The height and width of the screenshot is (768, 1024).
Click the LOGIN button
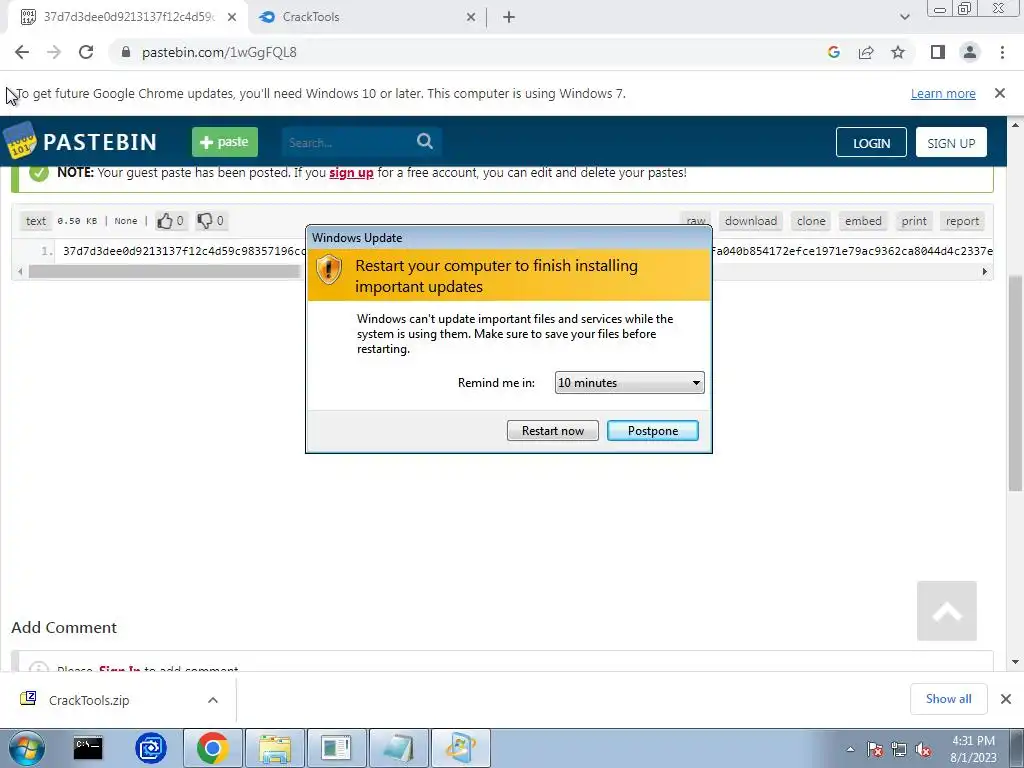point(871,142)
